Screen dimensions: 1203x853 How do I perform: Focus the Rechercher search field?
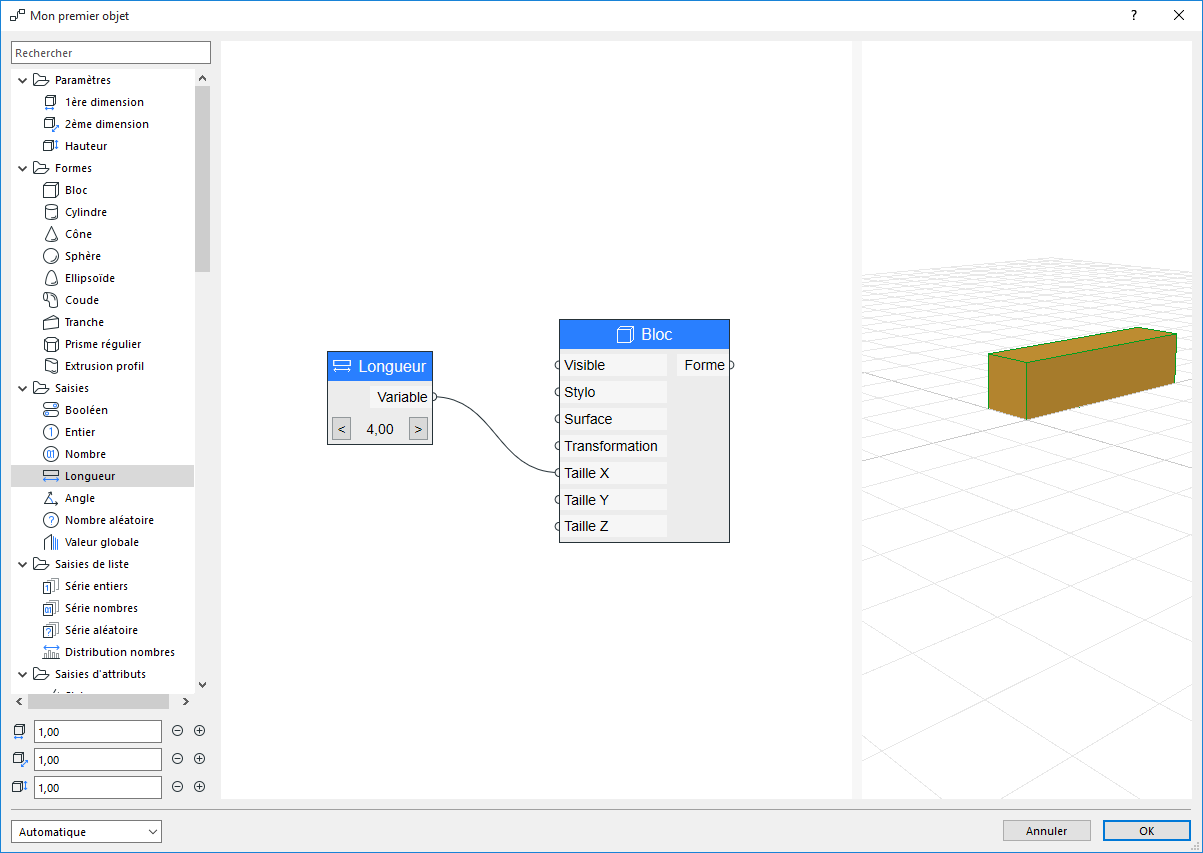pyautogui.click(x=111, y=52)
